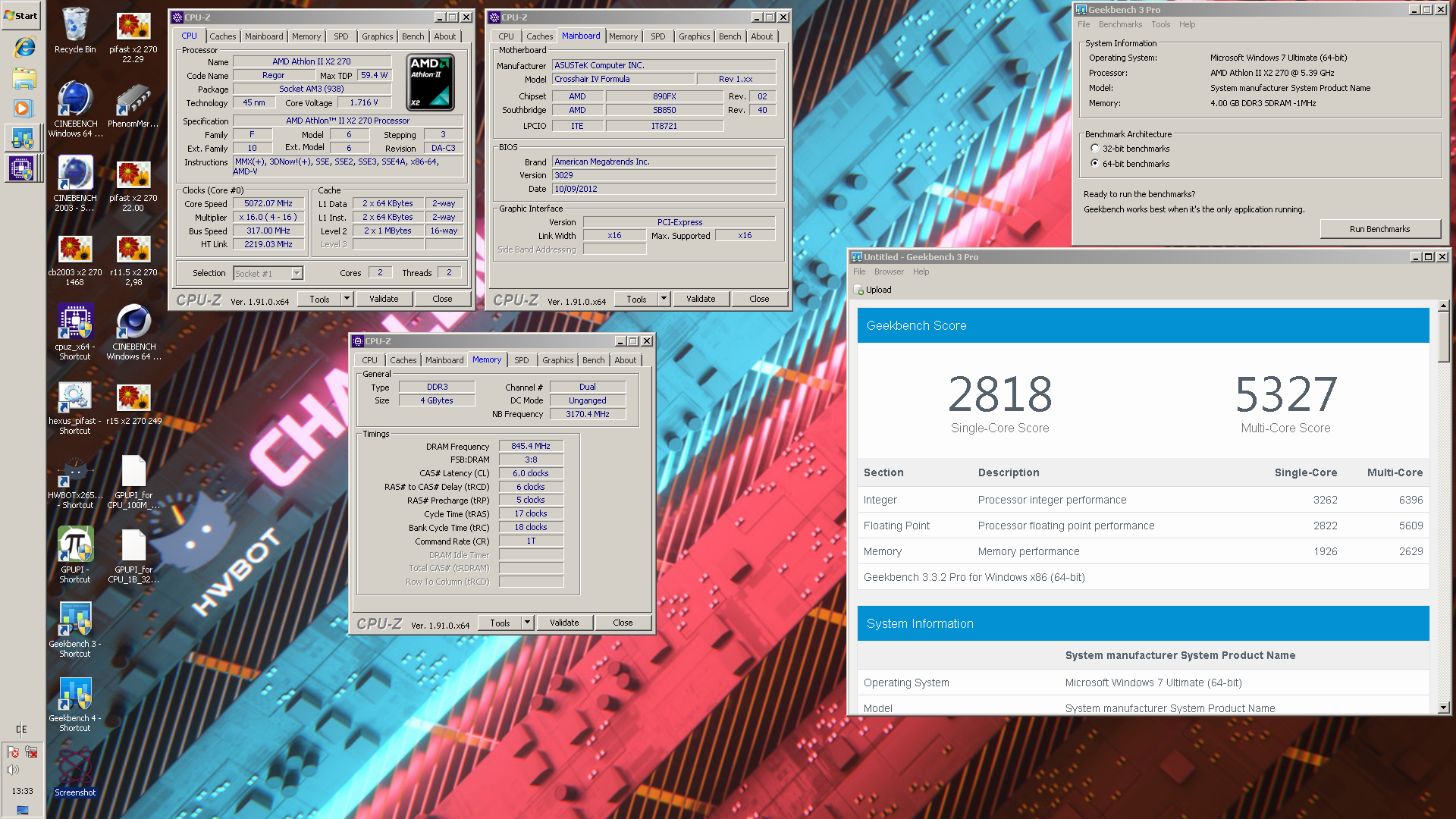This screenshot has width=1456, height=819.
Task: Open the GPUPI_for CPU_100M file
Action: pyautogui.click(x=133, y=482)
